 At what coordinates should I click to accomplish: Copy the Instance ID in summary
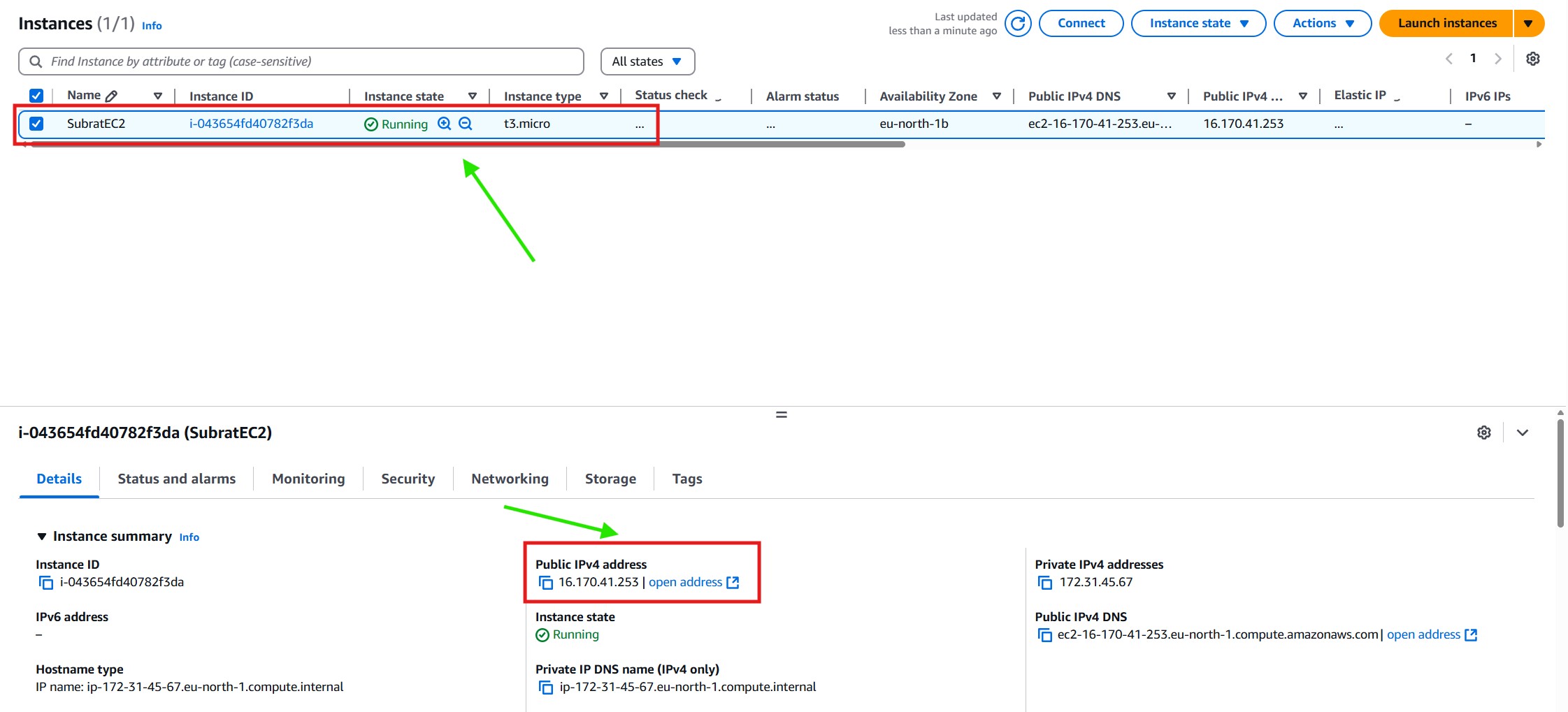click(x=46, y=583)
